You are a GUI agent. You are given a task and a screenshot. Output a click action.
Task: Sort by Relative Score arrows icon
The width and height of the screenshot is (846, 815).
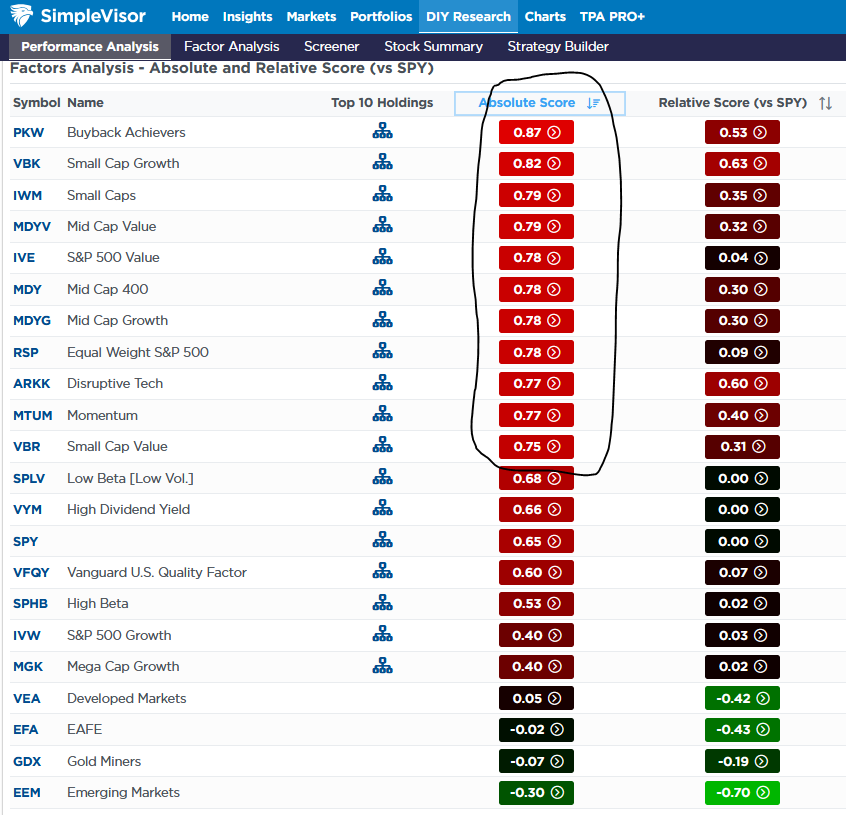click(825, 103)
